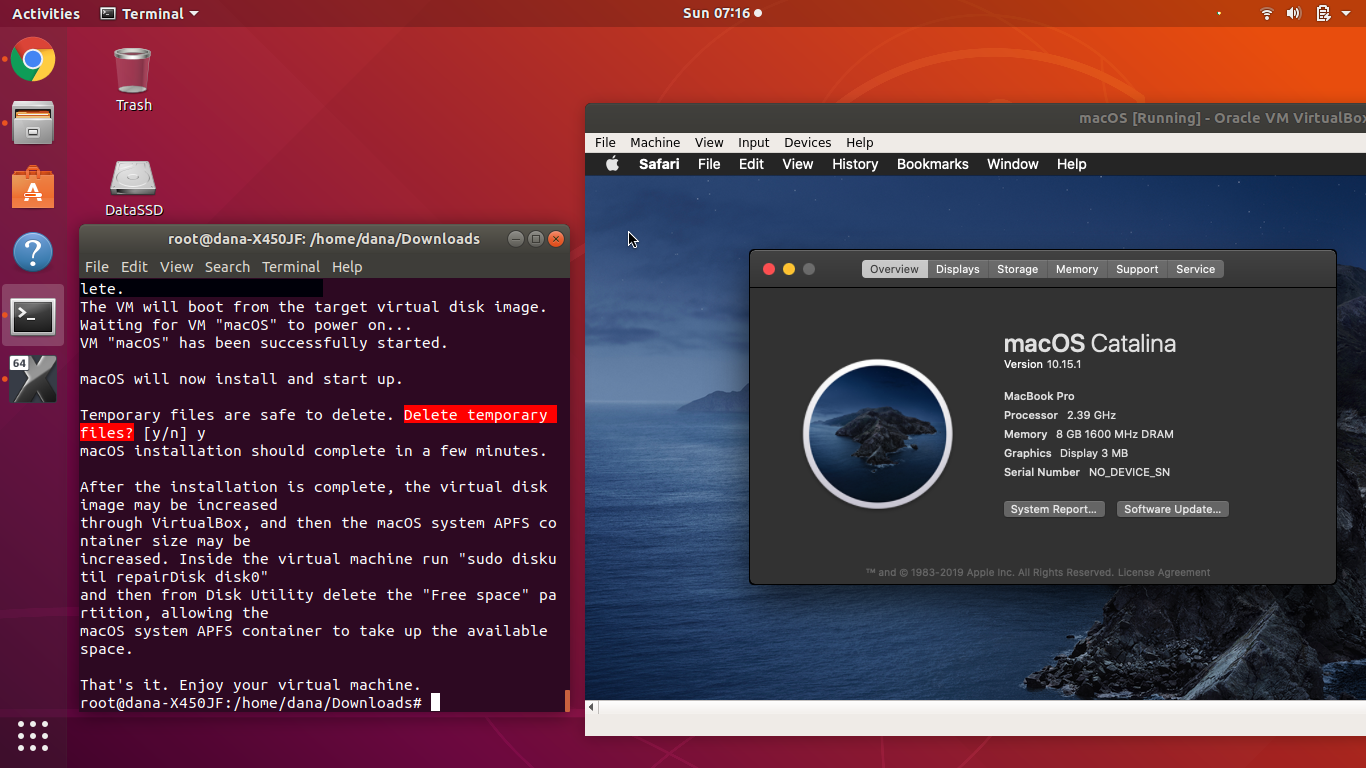Show Applications using the grid icon
The image size is (1366, 768).
click(33, 736)
